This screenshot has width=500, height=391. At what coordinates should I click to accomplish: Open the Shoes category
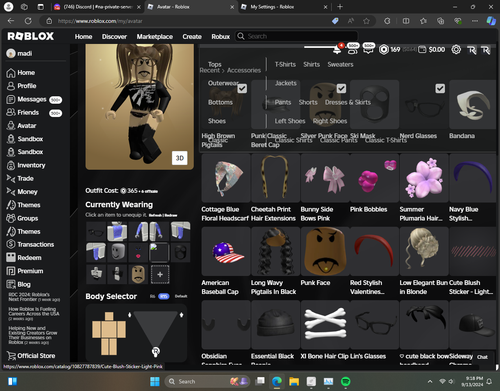217,121
